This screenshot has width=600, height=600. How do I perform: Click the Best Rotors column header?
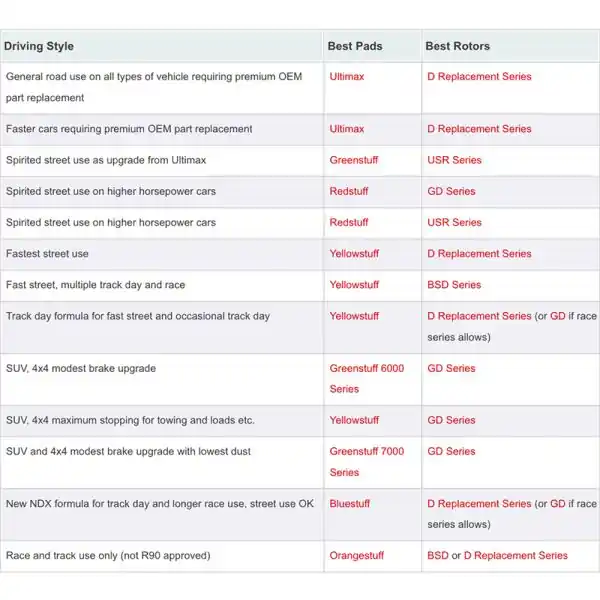(x=457, y=46)
